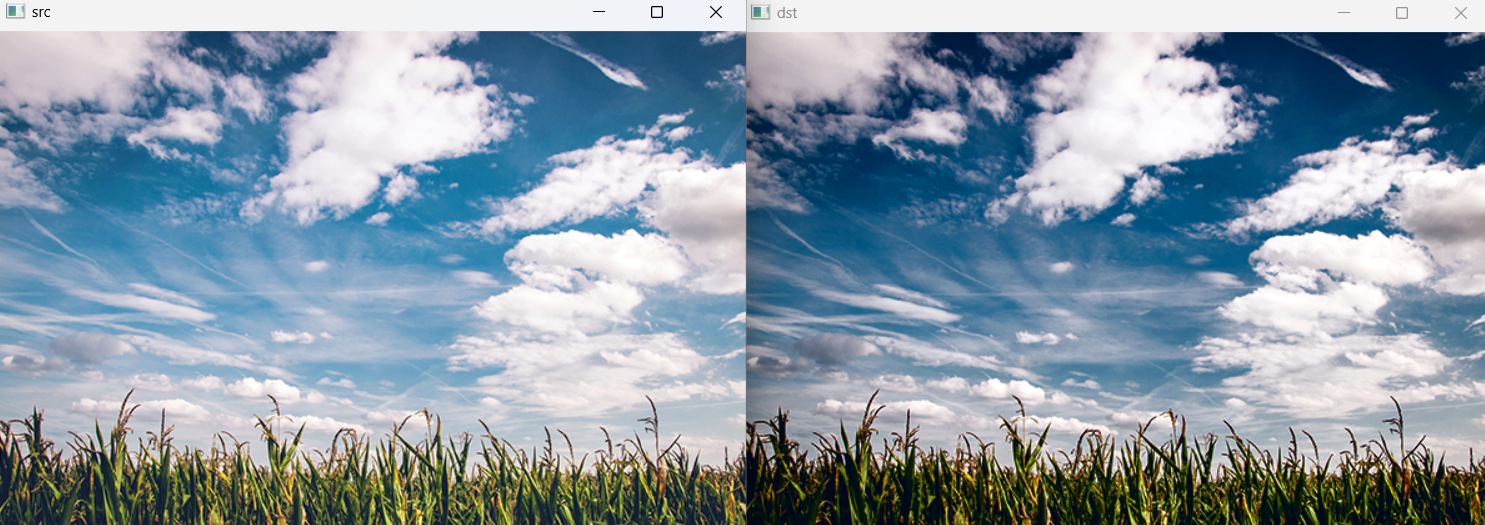
Task: Maximize the dst window
Action: (1402, 12)
